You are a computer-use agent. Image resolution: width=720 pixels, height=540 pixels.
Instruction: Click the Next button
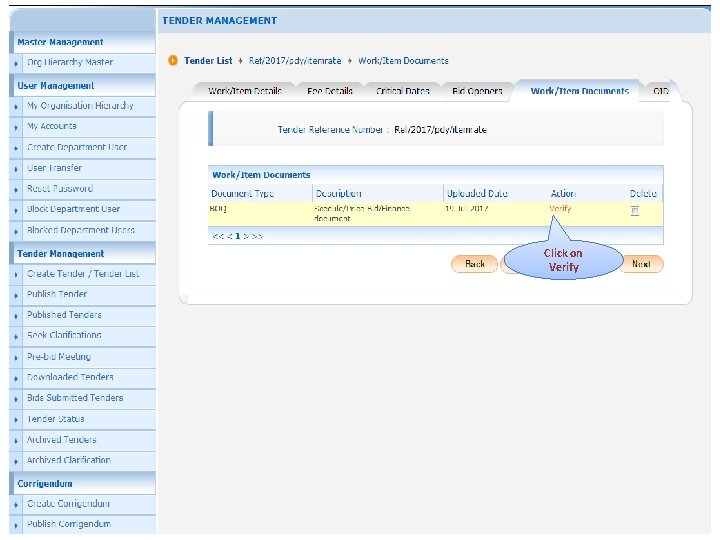(x=641, y=264)
